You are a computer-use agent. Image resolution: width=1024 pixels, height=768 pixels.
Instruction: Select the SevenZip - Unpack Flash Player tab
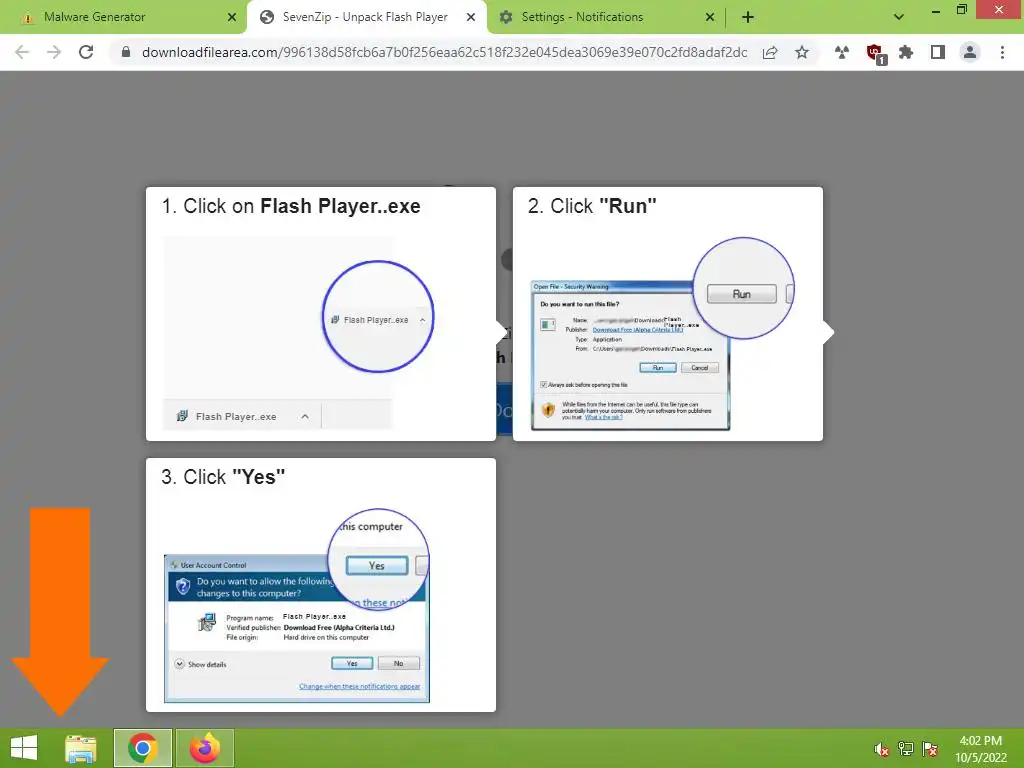[366, 17]
